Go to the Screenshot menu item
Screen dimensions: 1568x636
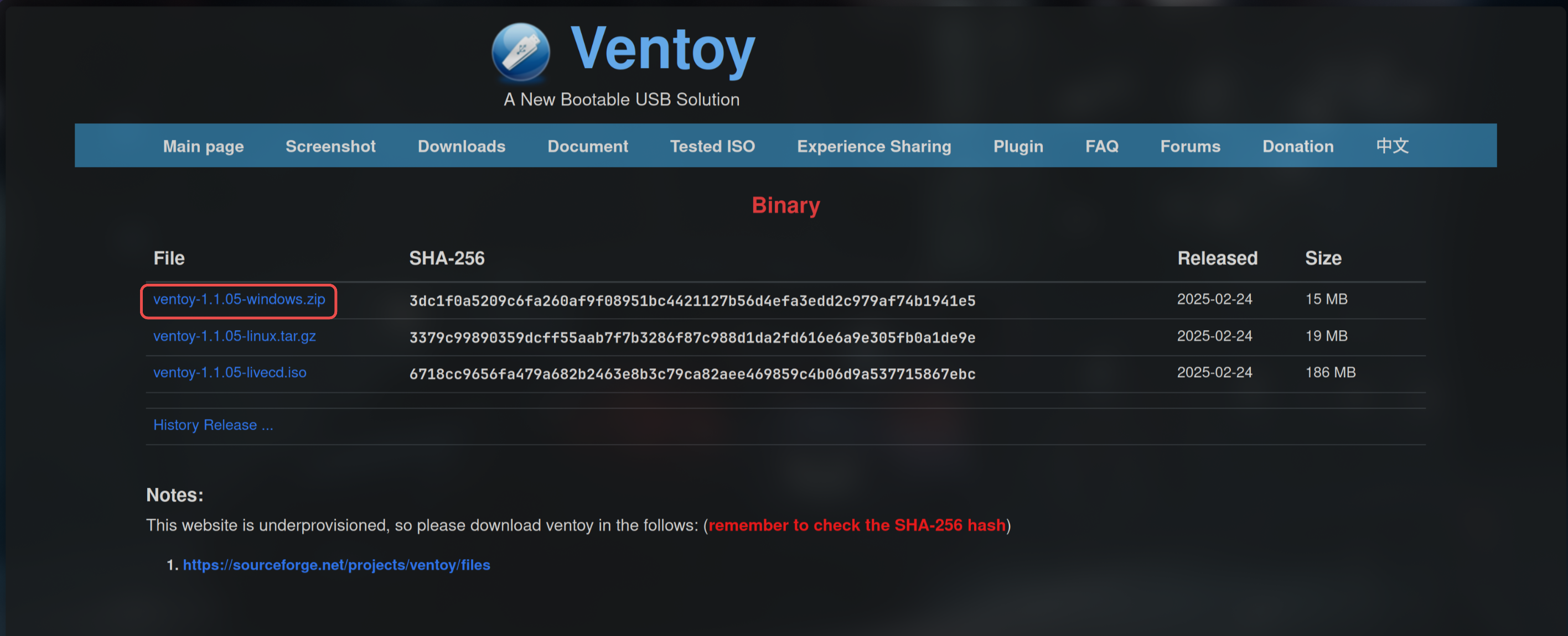click(x=330, y=146)
